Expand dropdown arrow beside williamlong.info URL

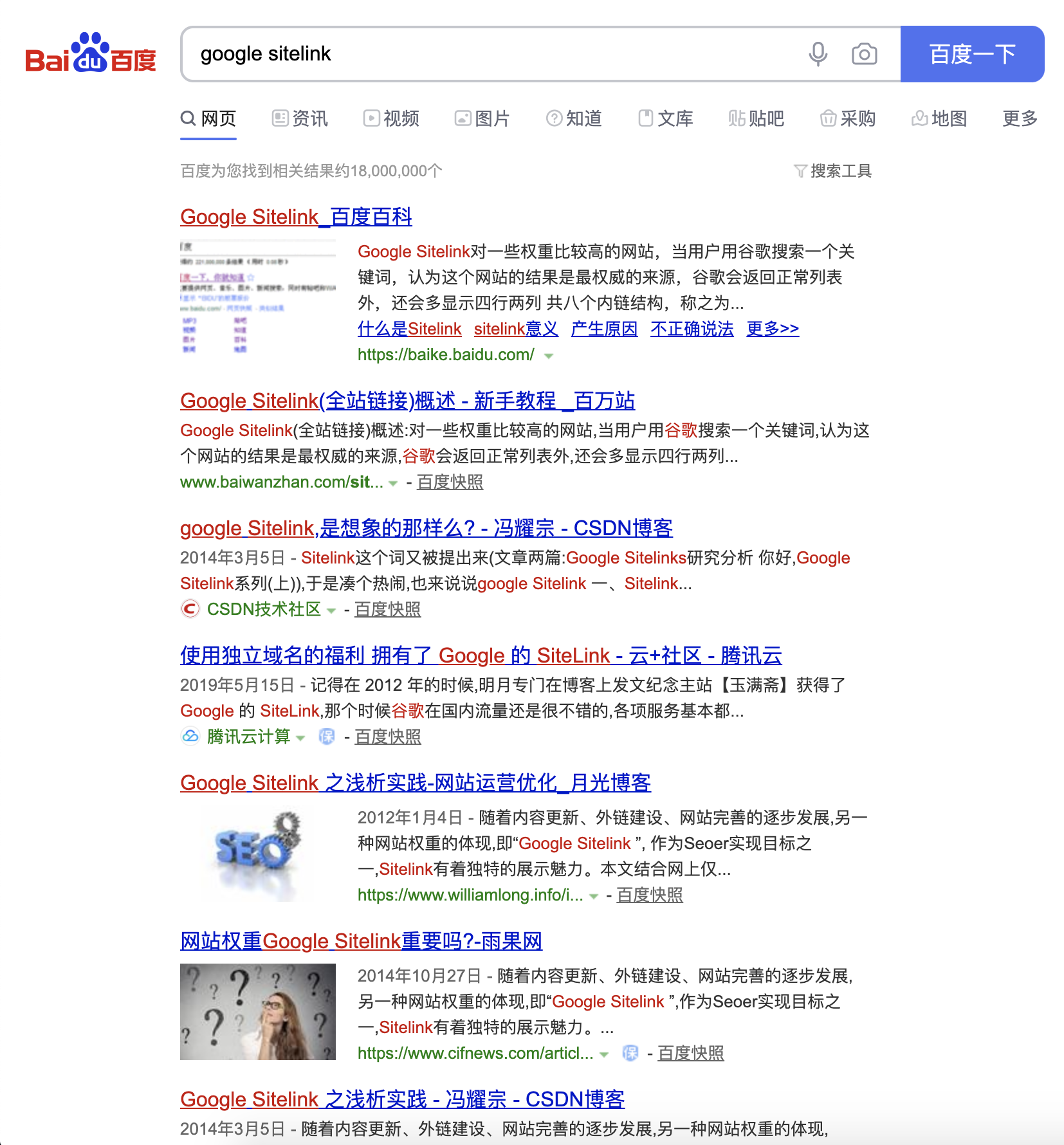[594, 896]
